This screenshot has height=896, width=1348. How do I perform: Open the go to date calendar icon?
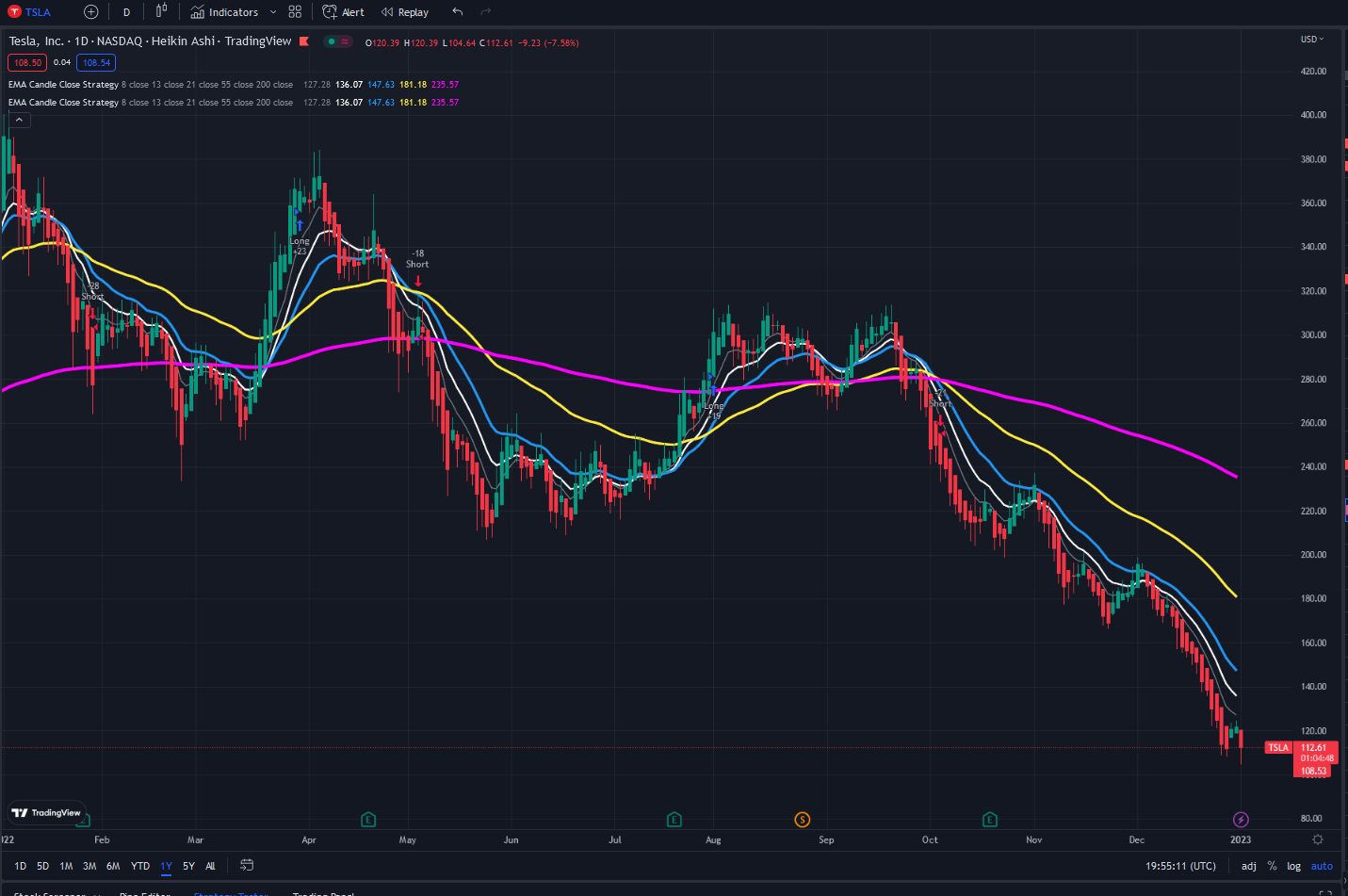point(247,865)
